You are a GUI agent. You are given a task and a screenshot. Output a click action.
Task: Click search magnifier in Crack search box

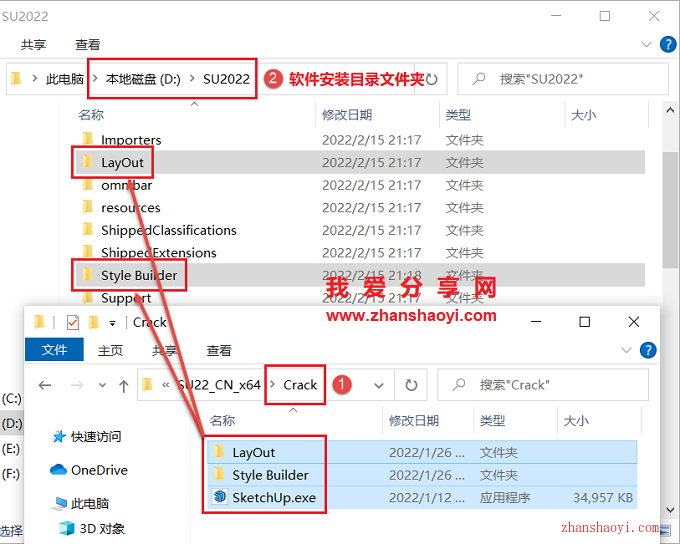click(458, 384)
